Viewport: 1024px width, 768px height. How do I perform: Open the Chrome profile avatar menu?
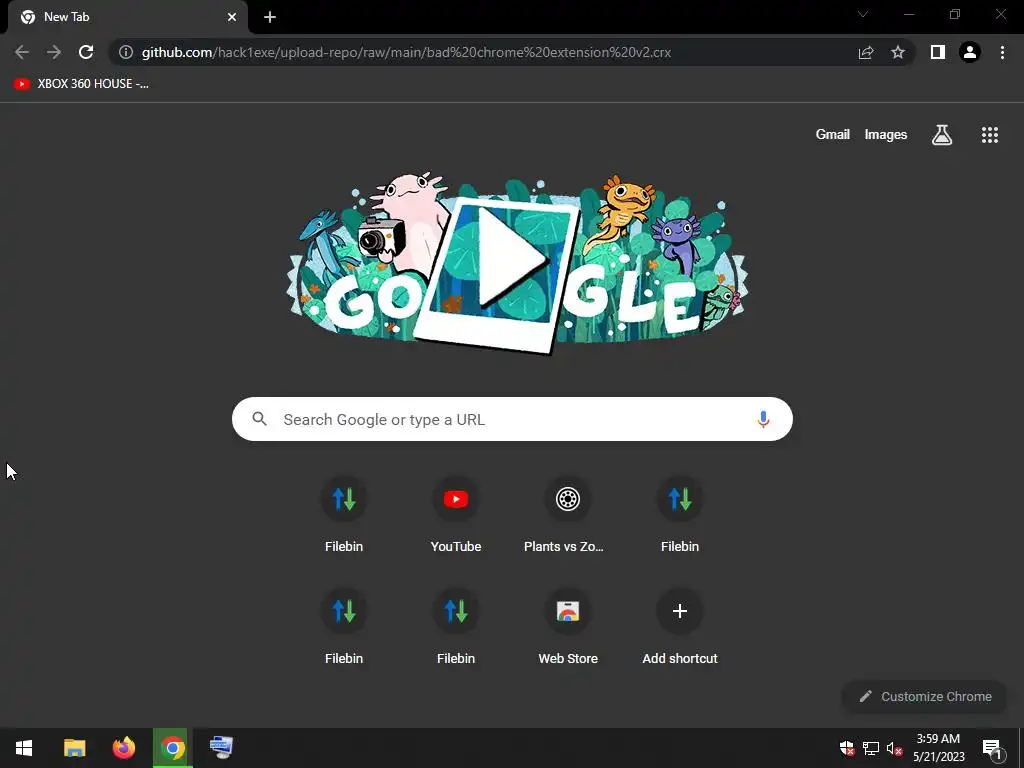[x=970, y=52]
